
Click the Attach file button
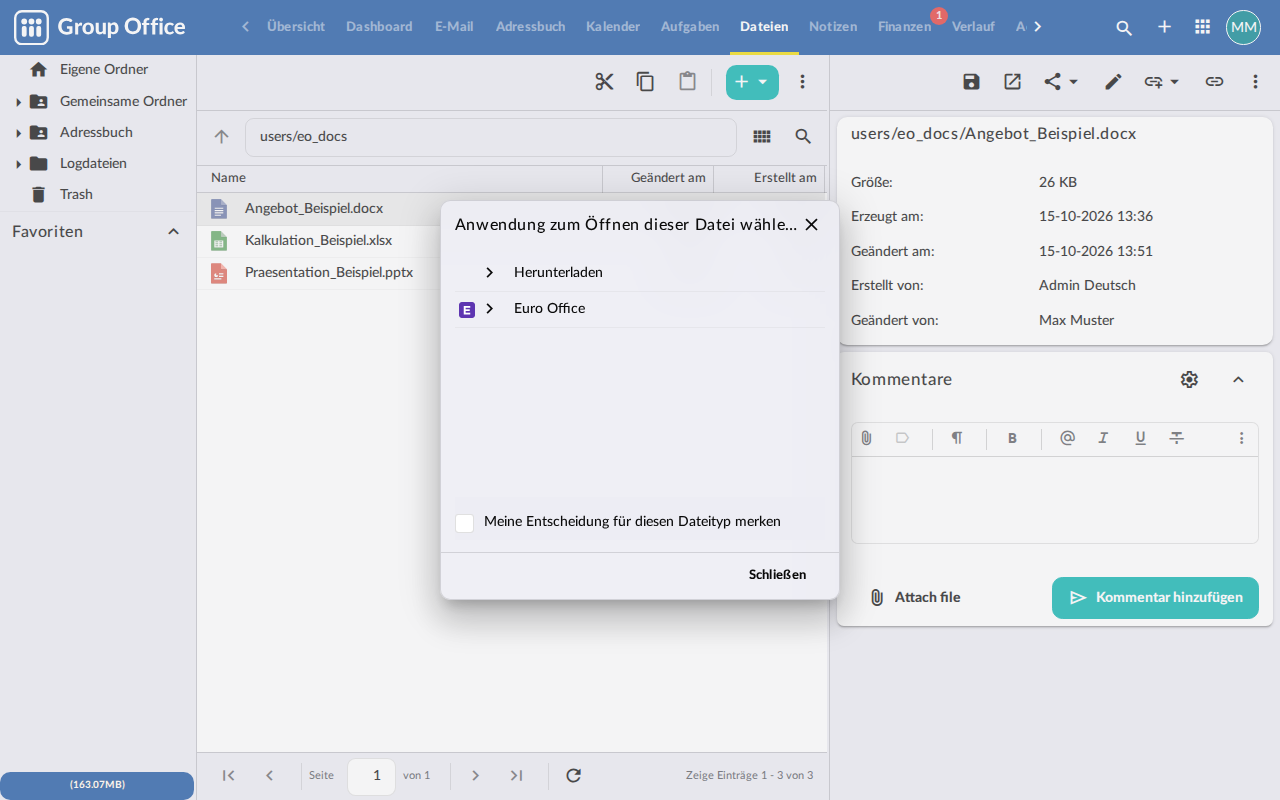pos(914,597)
